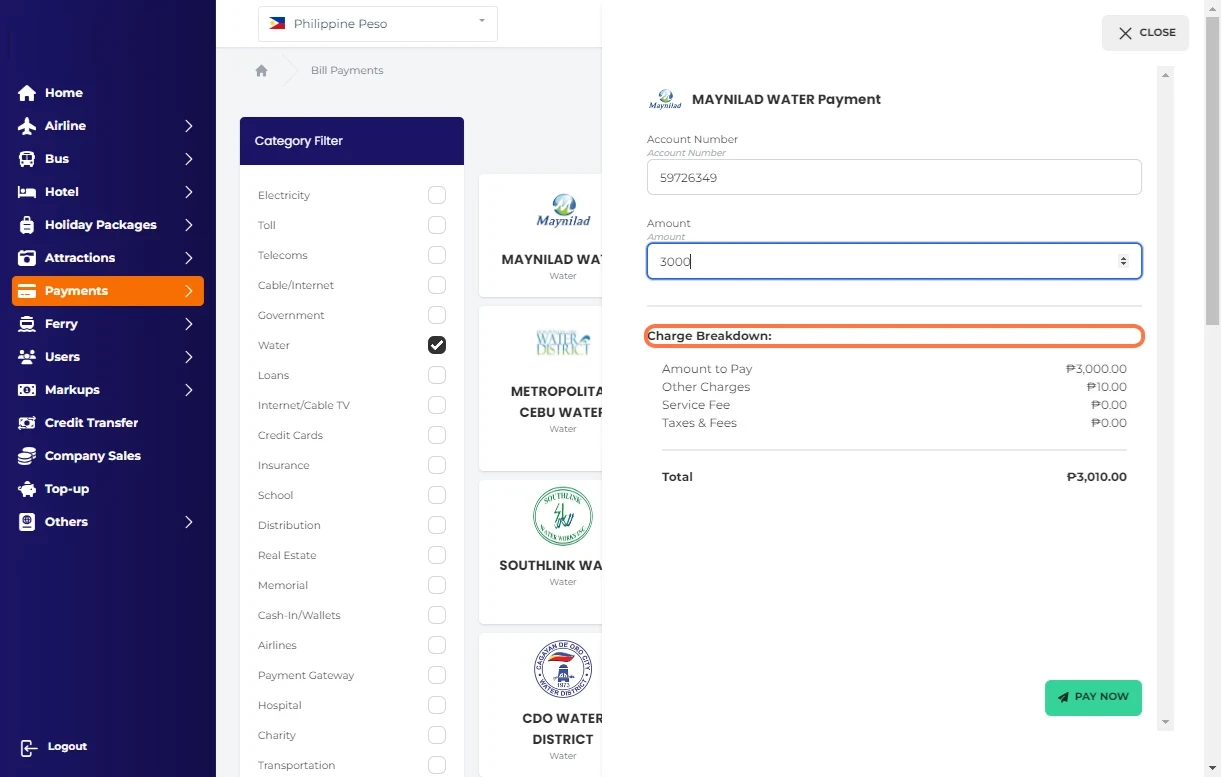This screenshot has height=777, width=1221.
Task: Open Credit Transfer menu item
Action: pos(91,423)
